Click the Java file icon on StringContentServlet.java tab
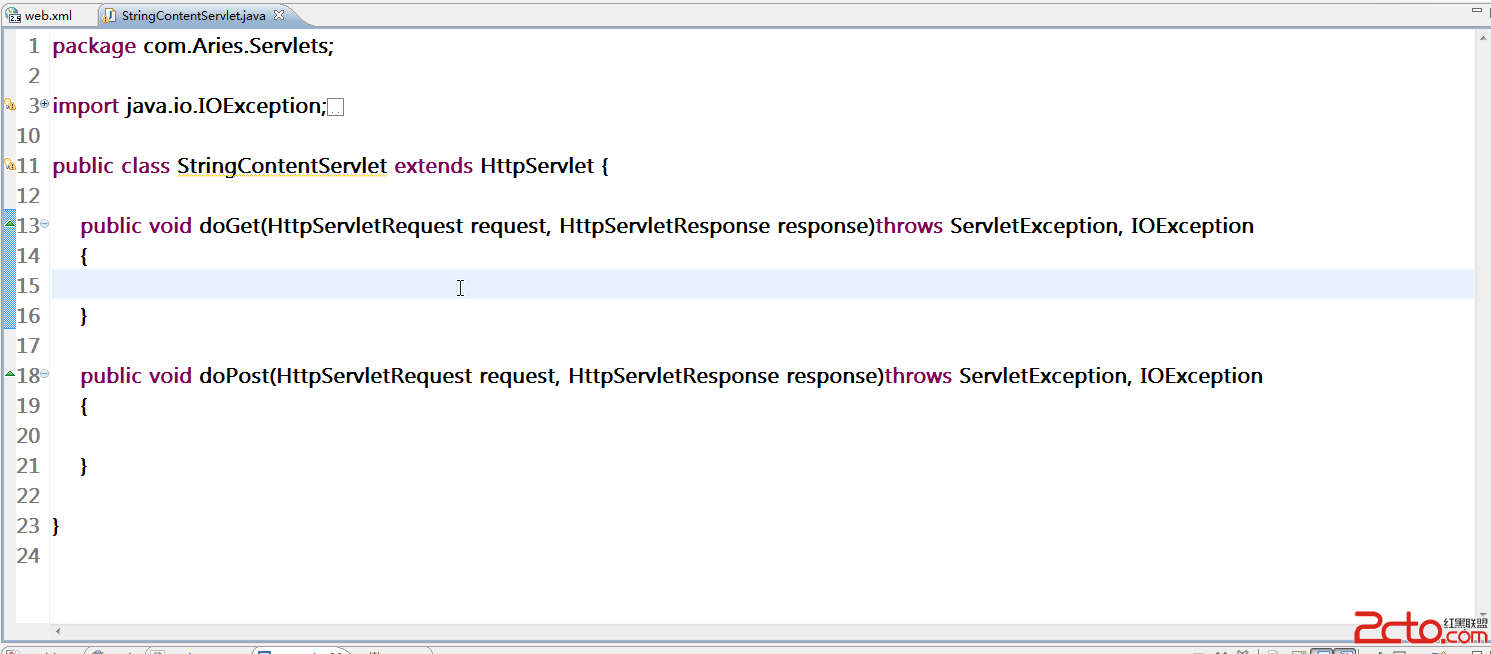This screenshot has height=654, width=1491. pos(109,16)
